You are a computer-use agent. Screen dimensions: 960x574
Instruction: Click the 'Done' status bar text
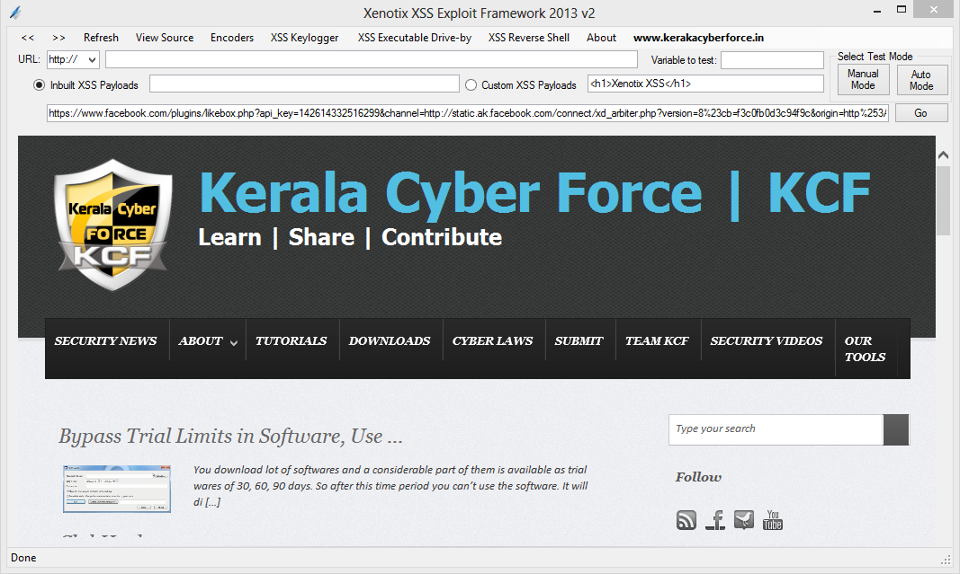(x=23, y=557)
